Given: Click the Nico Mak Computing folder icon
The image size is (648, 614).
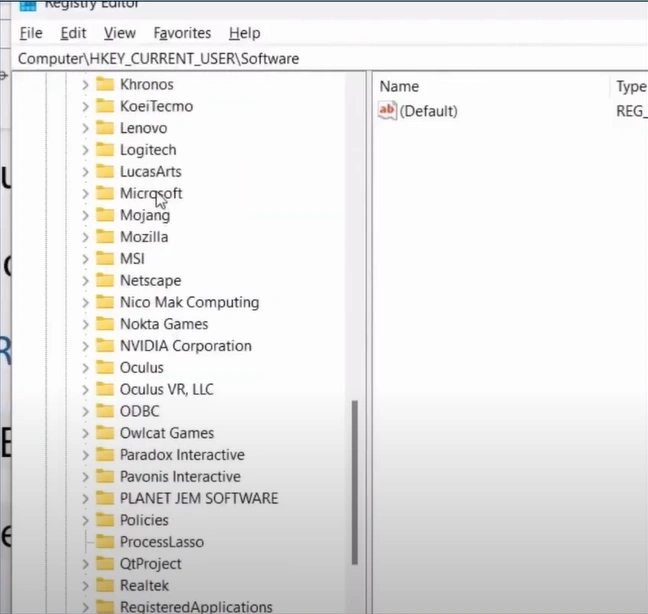Looking at the screenshot, I should (x=105, y=302).
